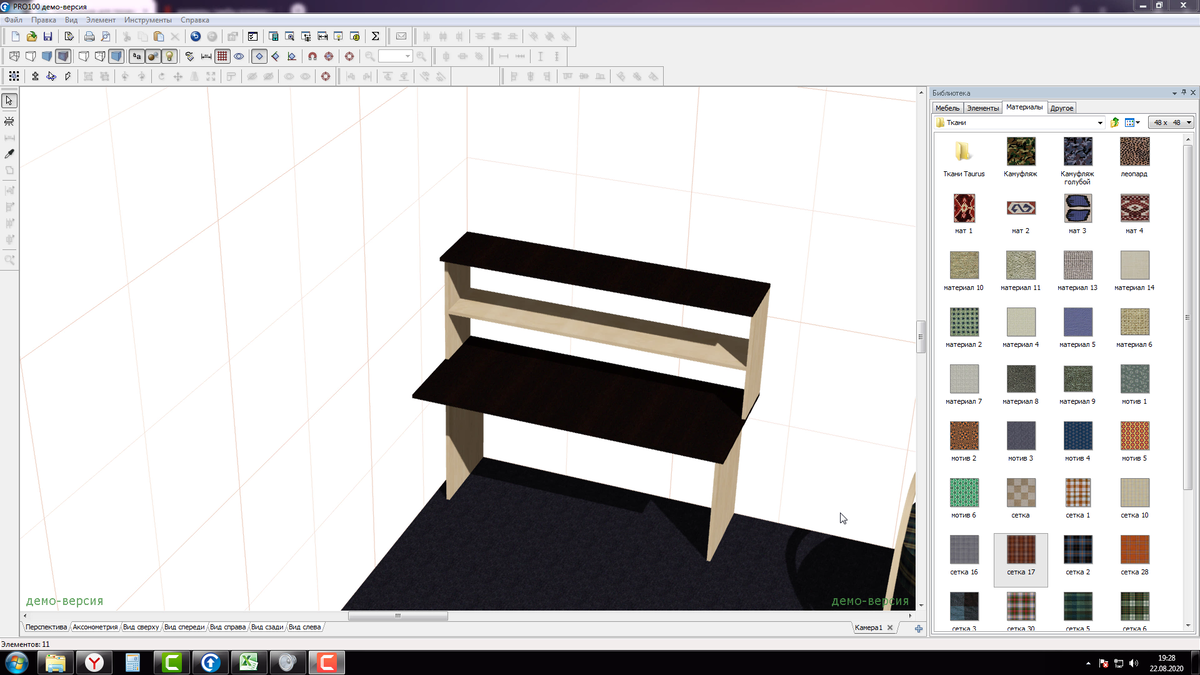Viewport: 1200px width, 675px height.
Task: Open Excel from the taskbar
Action: tap(248, 662)
